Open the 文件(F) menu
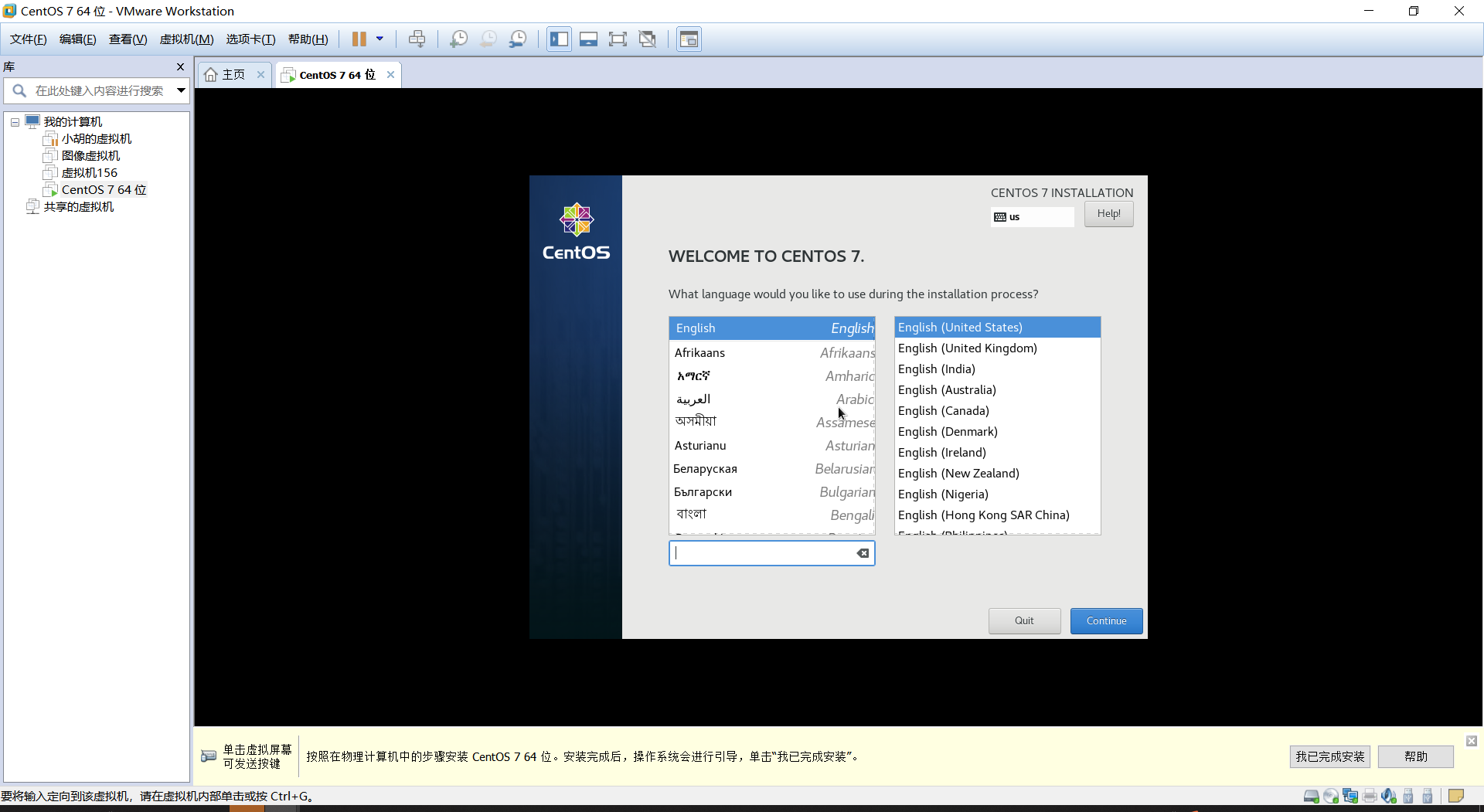This screenshot has width=1484, height=812. pyautogui.click(x=29, y=39)
